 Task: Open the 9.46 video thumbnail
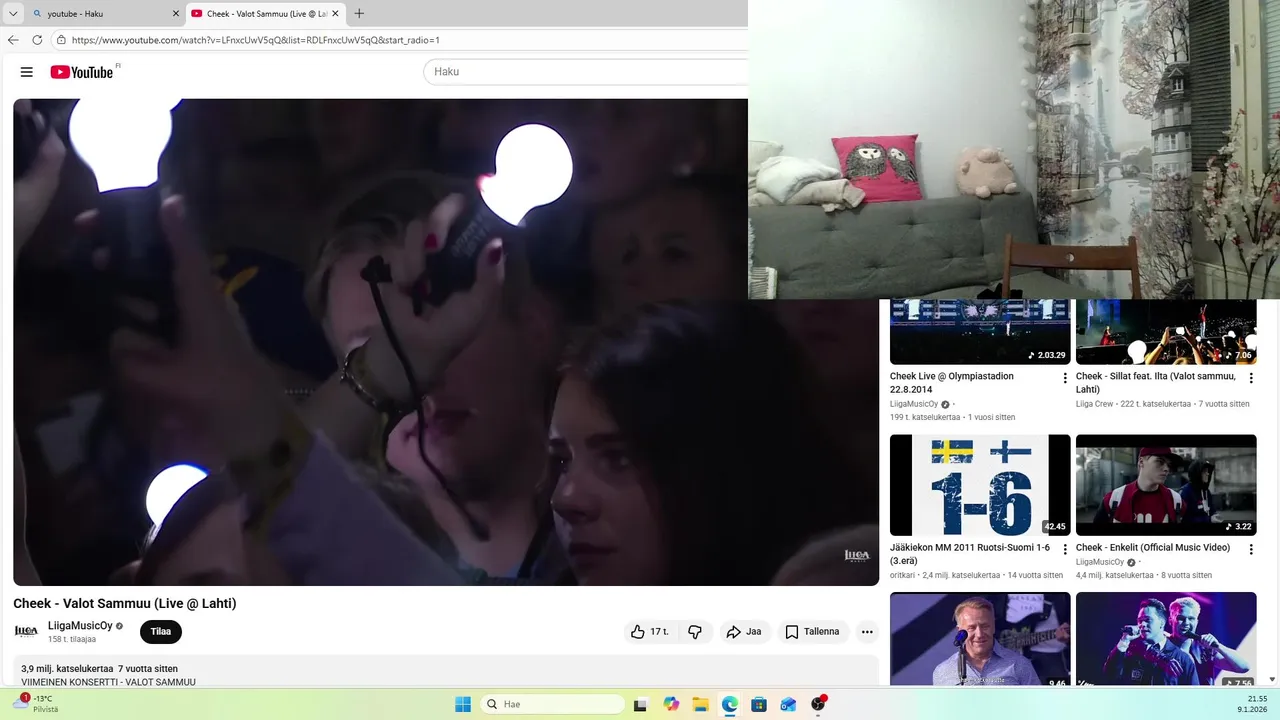point(980,639)
